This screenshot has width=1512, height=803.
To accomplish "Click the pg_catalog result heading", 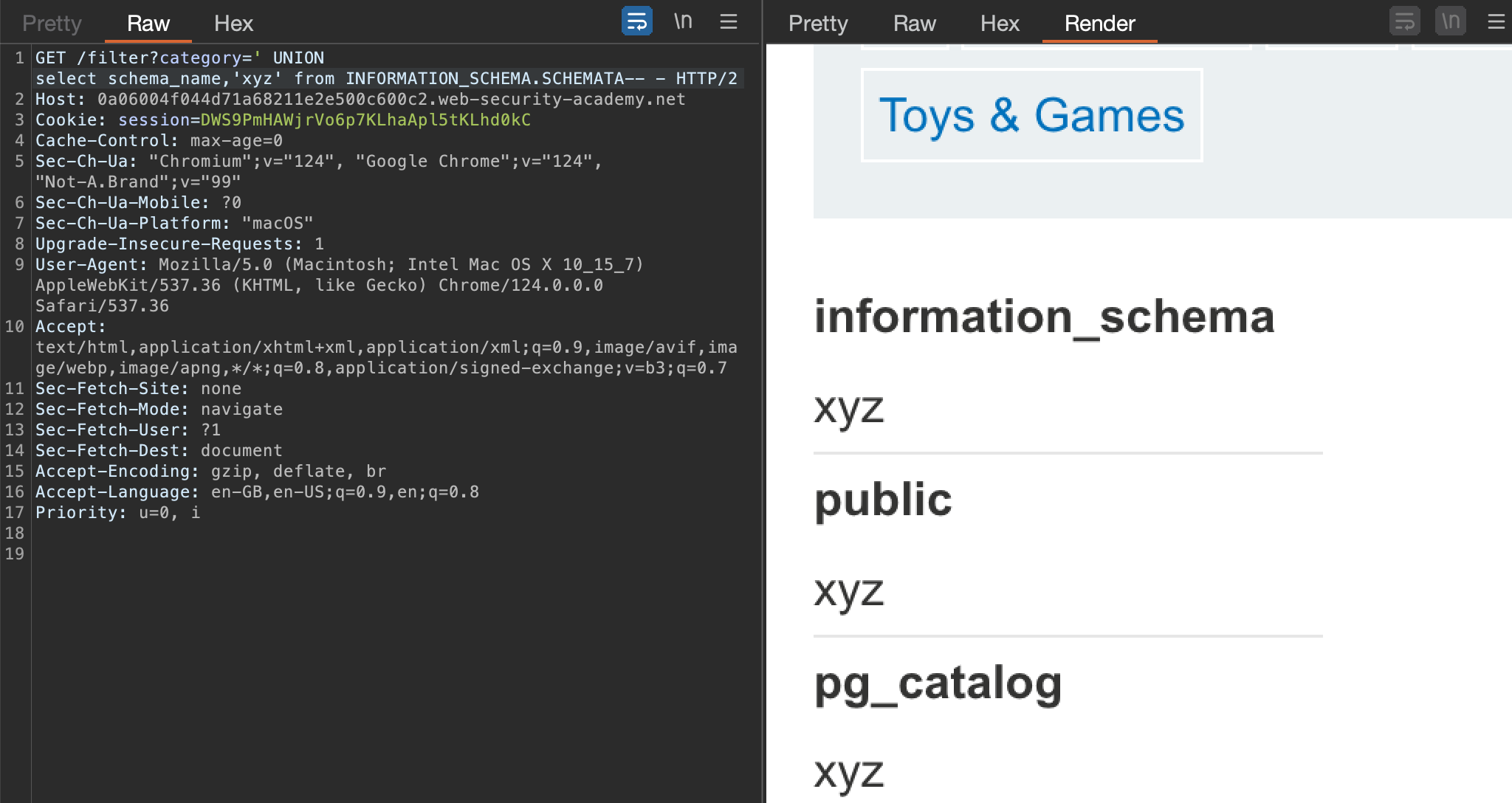I will point(937,683).
